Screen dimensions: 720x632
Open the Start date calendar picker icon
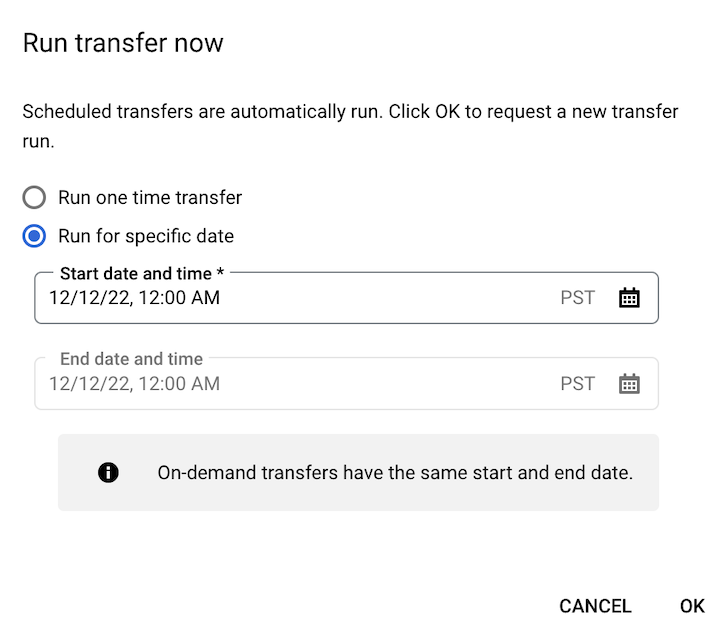629,298
